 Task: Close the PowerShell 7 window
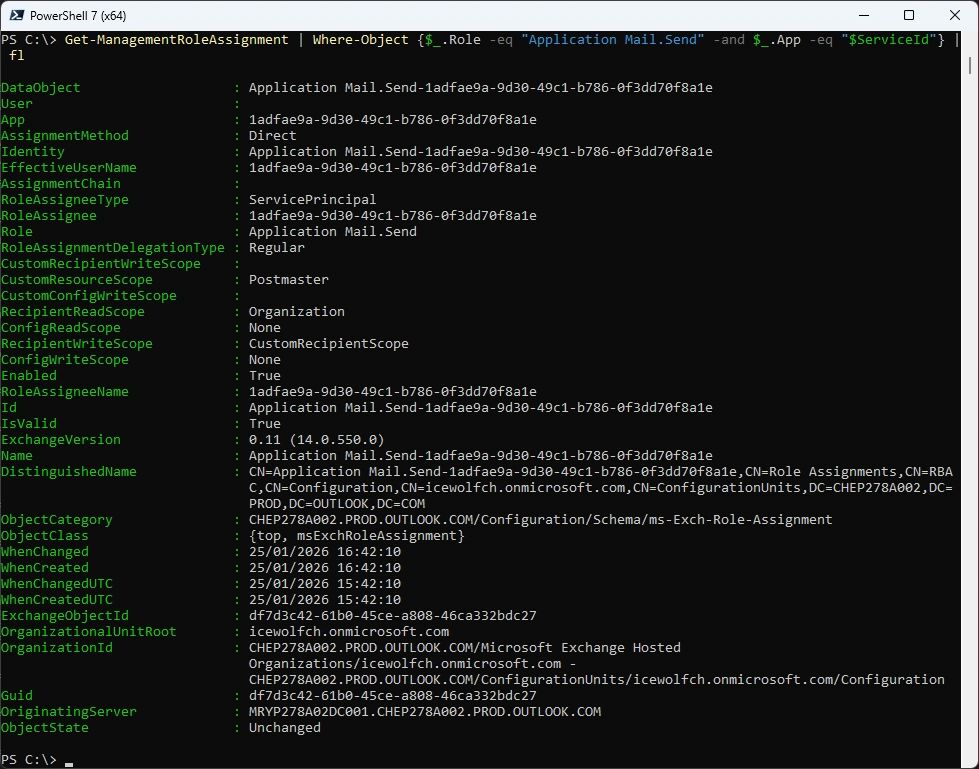click(x=954, y=15)
